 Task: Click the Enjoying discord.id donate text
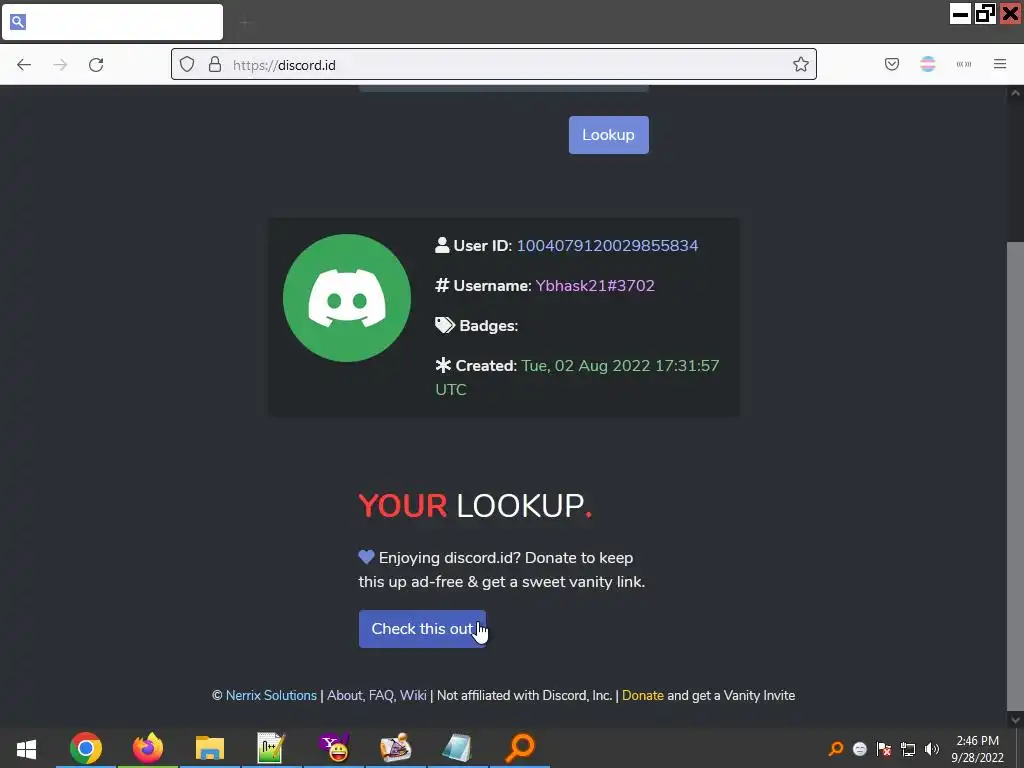(x=502, y=569)
